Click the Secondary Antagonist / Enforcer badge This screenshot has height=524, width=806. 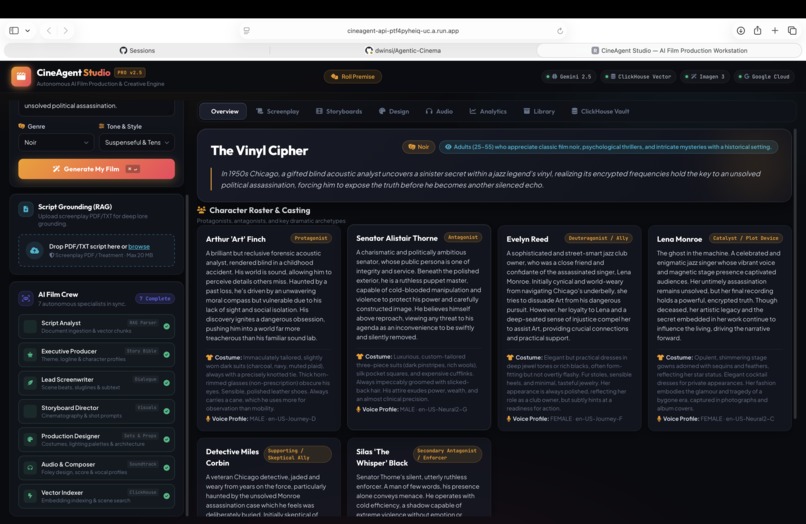pos(447,454)
